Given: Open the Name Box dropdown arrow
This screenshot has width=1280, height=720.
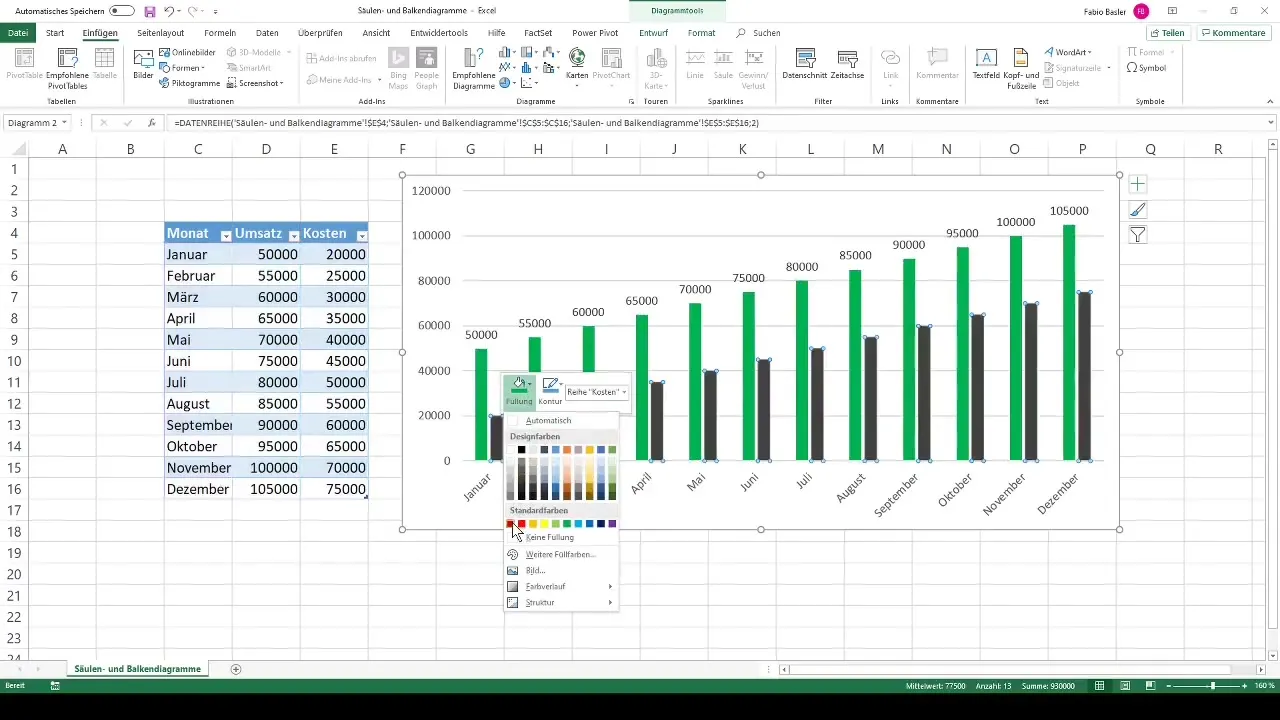Looking at the screenshot, I should point(64,123).
